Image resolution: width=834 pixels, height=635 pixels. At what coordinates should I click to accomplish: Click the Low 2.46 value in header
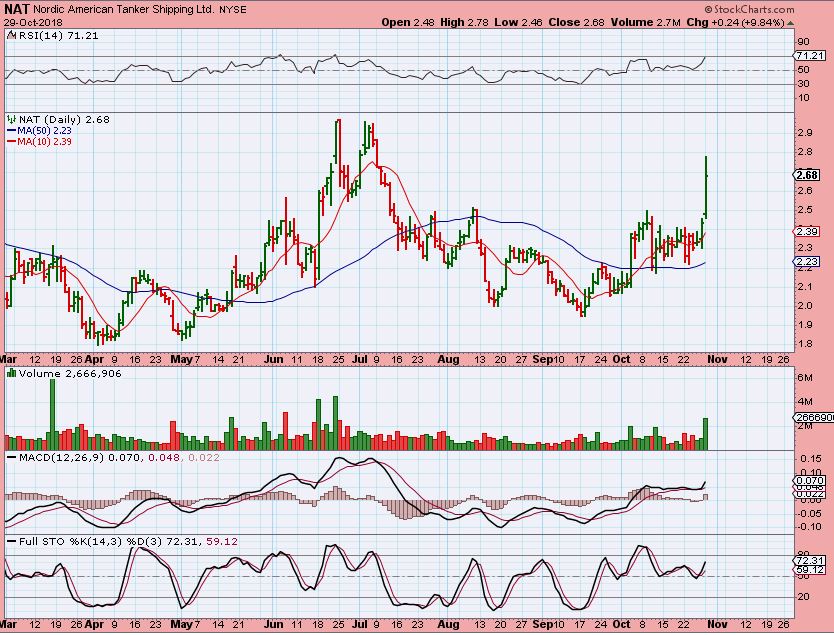click(519, 22)
